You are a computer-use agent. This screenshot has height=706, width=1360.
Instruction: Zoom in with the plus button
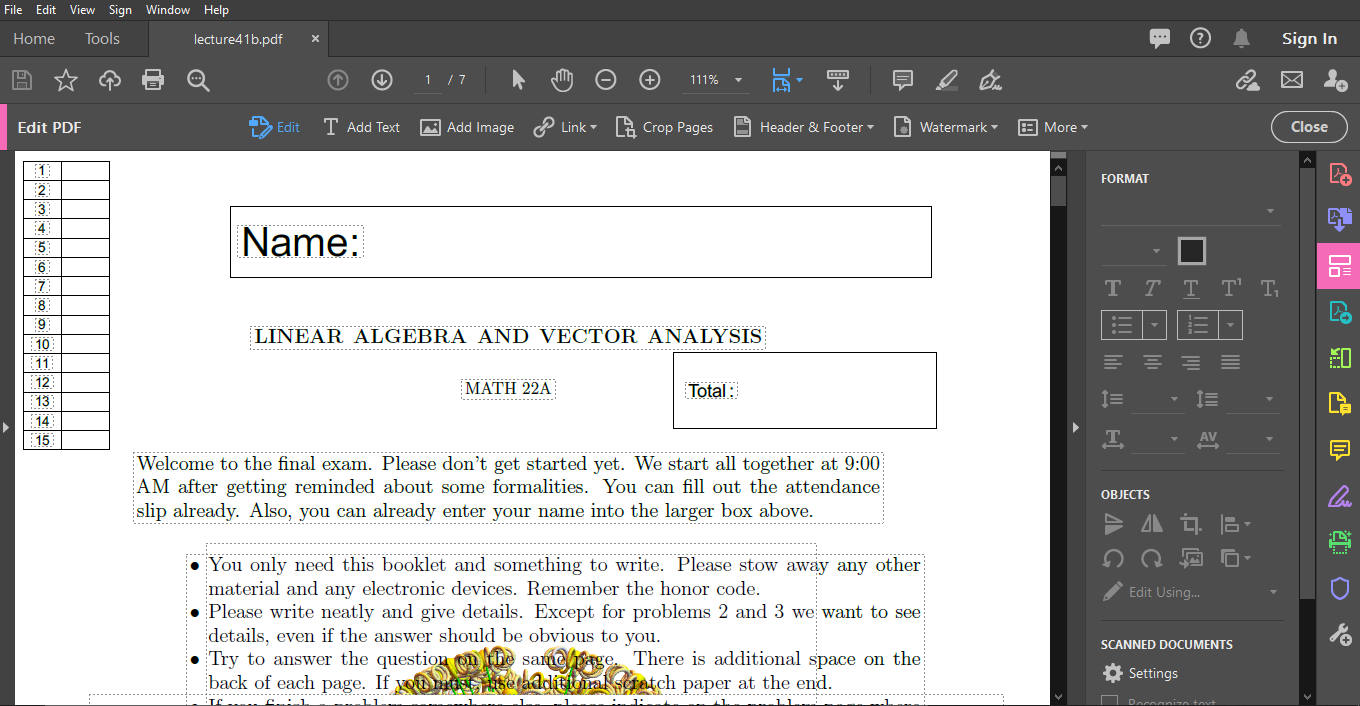tap(650, 80)
